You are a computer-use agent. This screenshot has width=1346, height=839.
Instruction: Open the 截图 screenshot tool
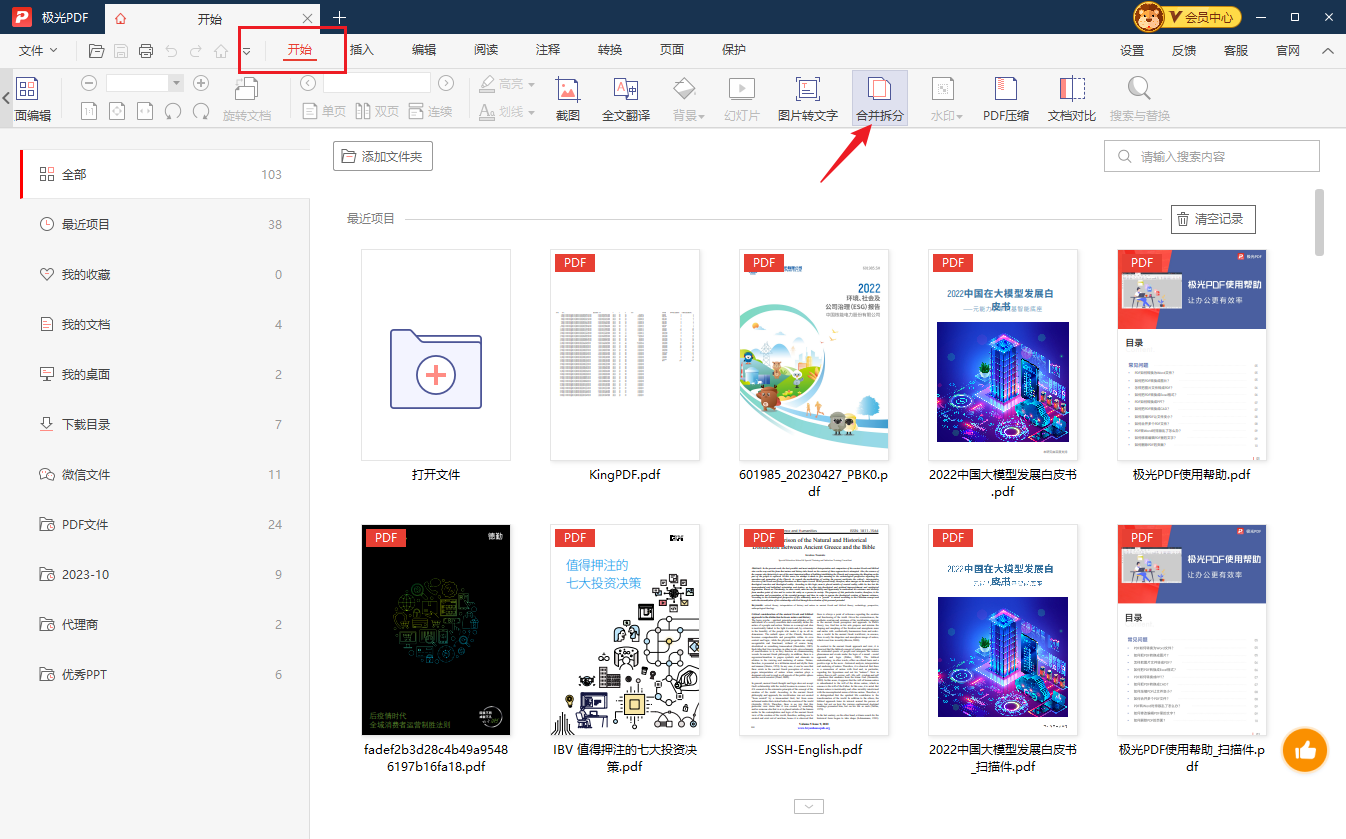coord(567,99)
